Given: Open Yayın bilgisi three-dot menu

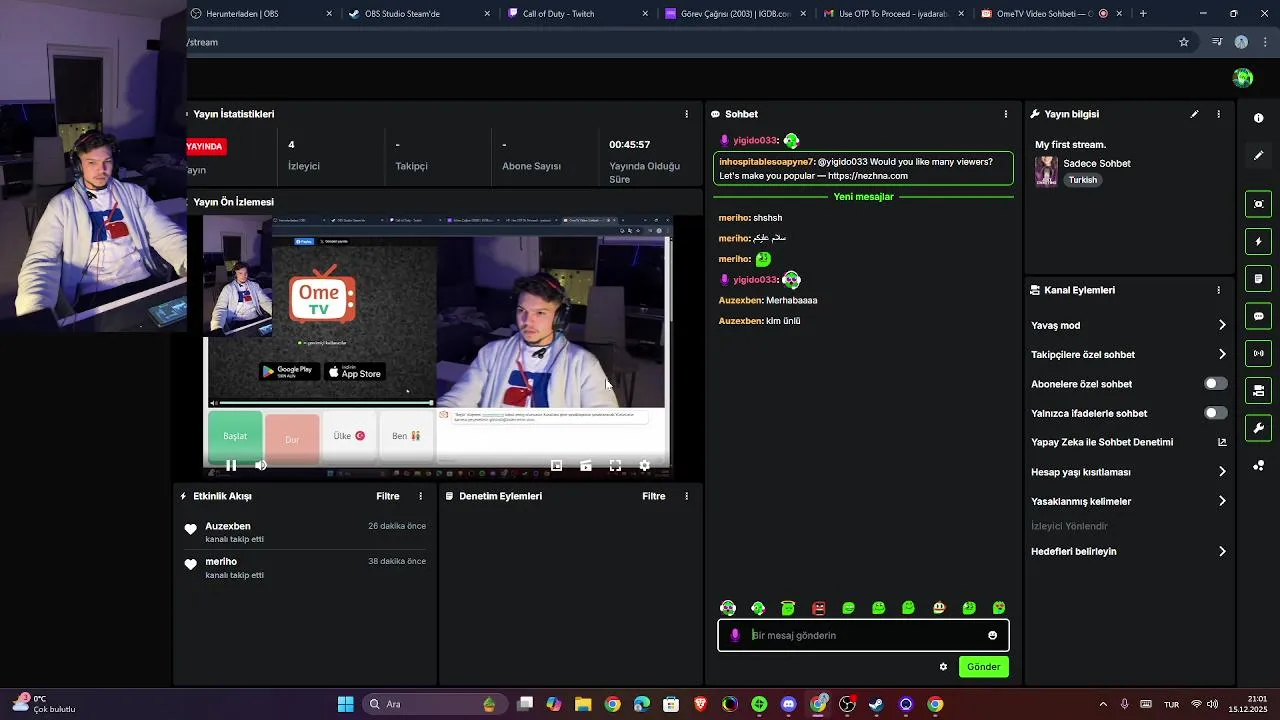Looking at the screenshot, I should click(x=1218, y=114).
